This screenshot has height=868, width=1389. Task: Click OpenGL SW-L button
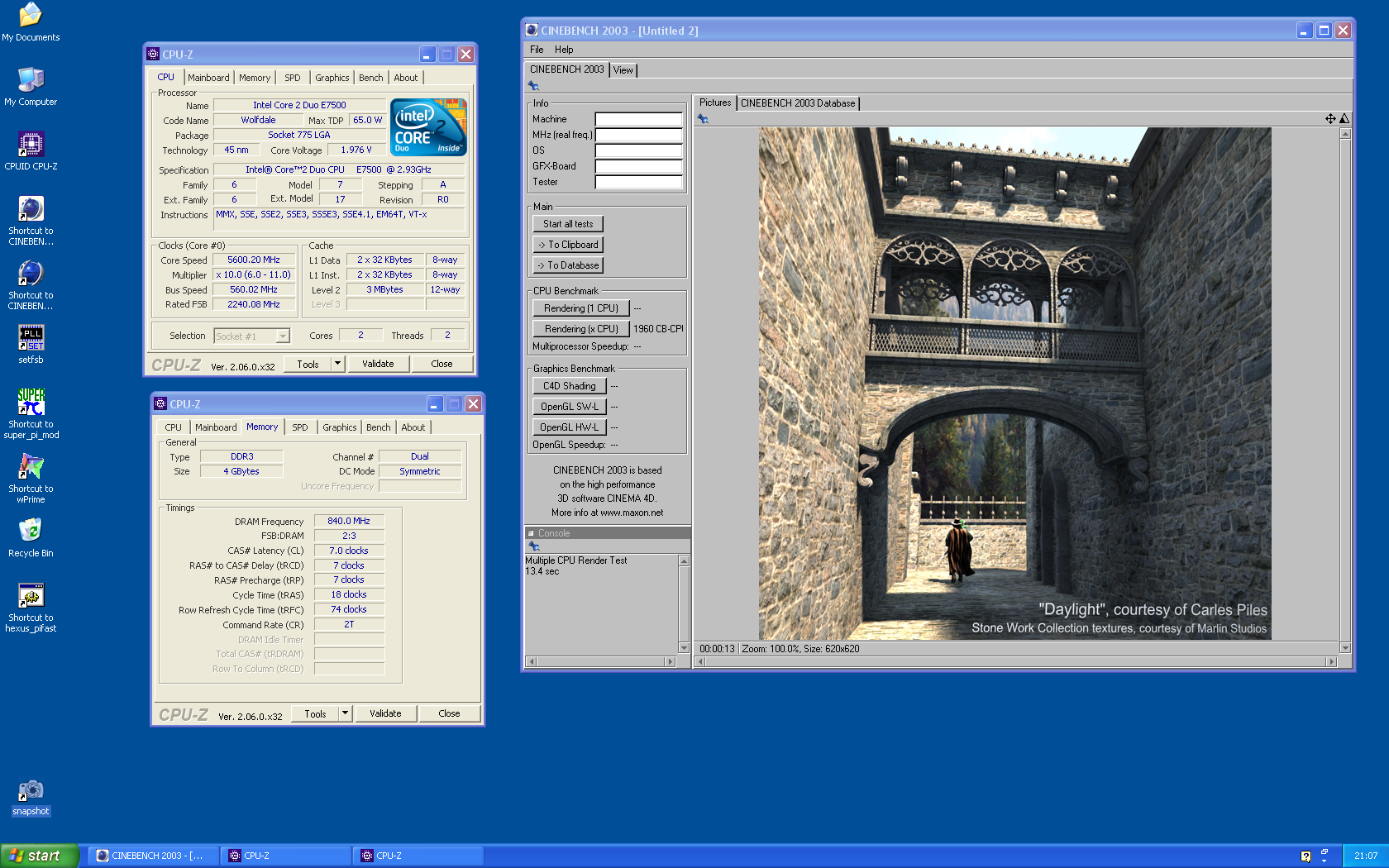[x=570, y=407]
